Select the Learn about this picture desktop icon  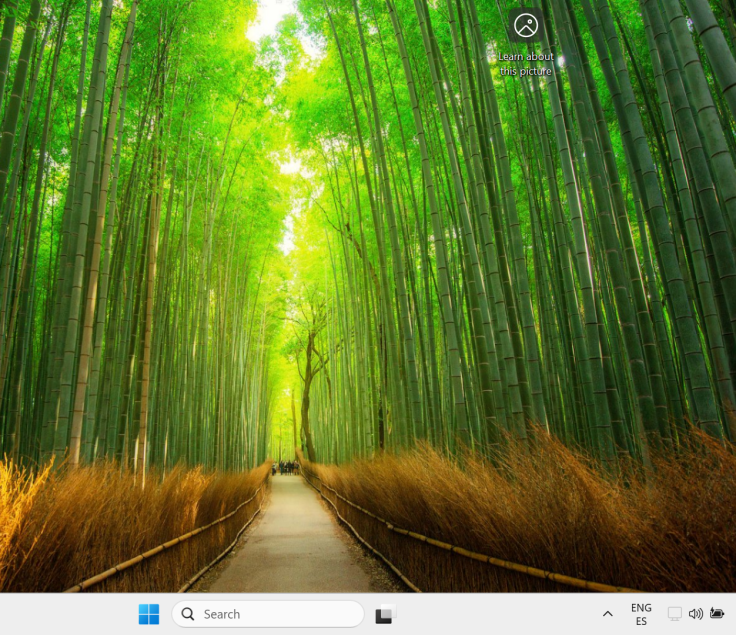[x=525, y=27]
